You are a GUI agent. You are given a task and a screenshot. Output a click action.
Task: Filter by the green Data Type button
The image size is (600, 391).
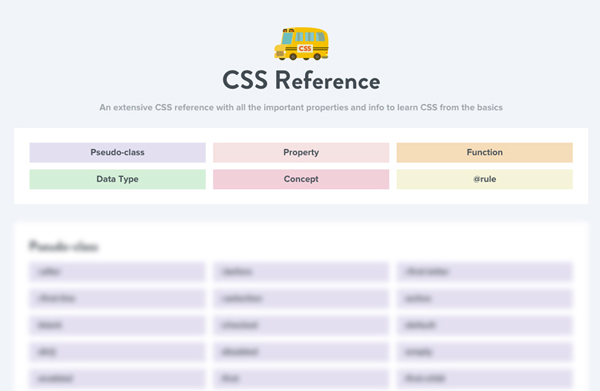pos(117,179)
